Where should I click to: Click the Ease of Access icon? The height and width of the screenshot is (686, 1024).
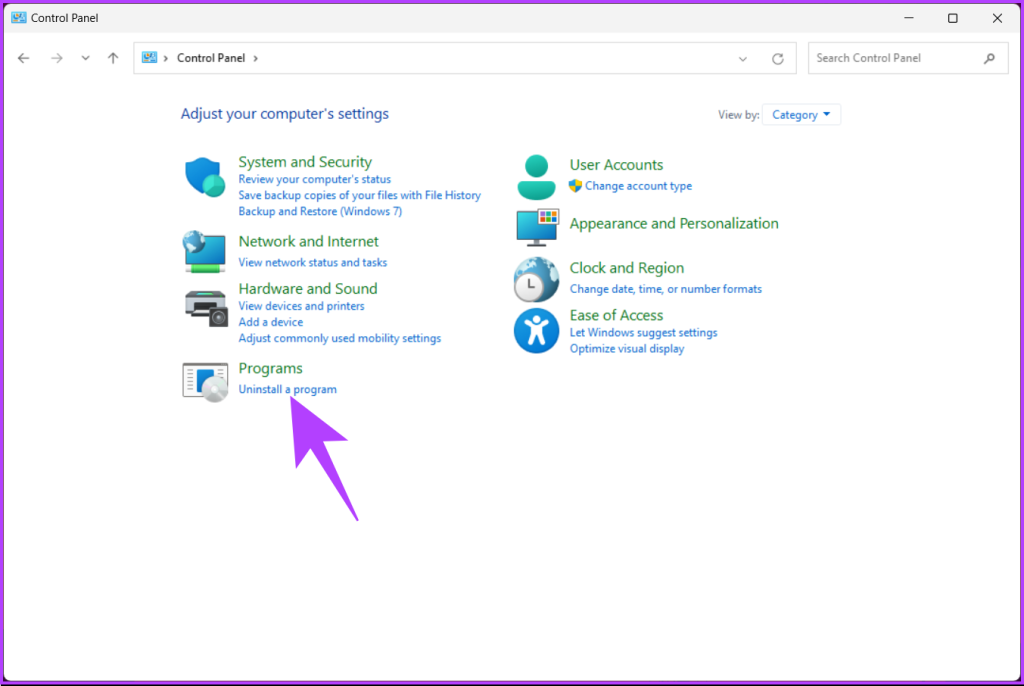tap(536, 331)
